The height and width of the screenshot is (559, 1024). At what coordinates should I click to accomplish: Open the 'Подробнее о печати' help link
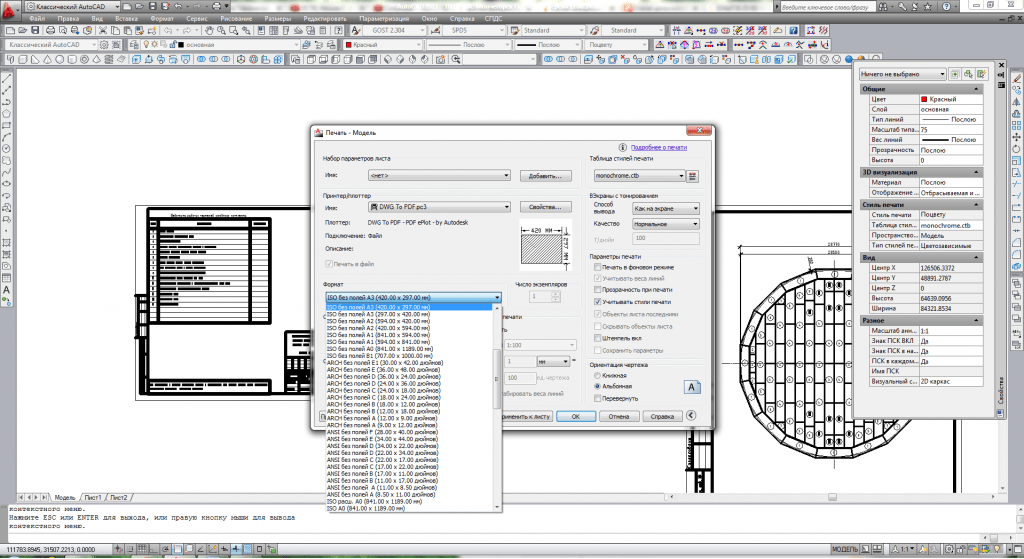coord(658,147)
